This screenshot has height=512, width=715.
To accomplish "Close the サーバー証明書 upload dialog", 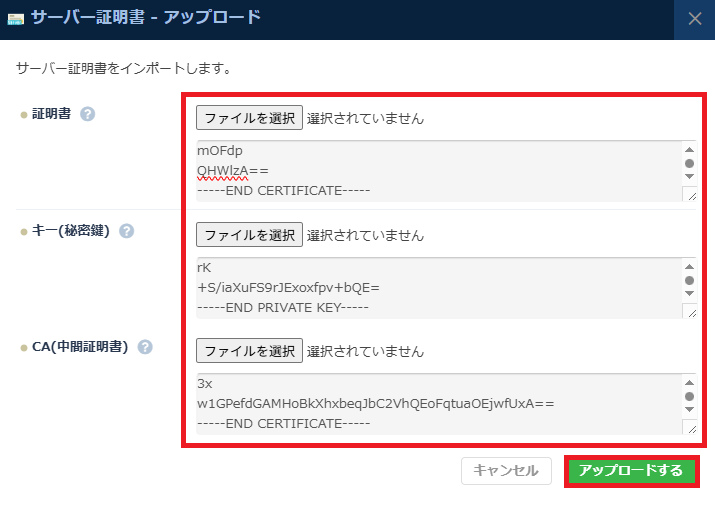I will click(x=695, y=18).
